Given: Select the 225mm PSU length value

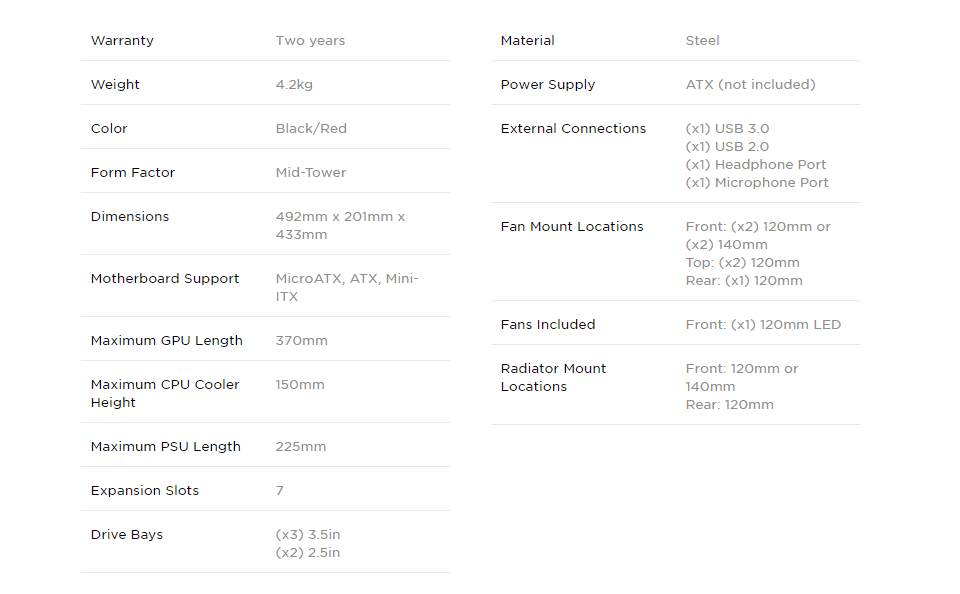Looking at the screenshot, I should 301,446.
